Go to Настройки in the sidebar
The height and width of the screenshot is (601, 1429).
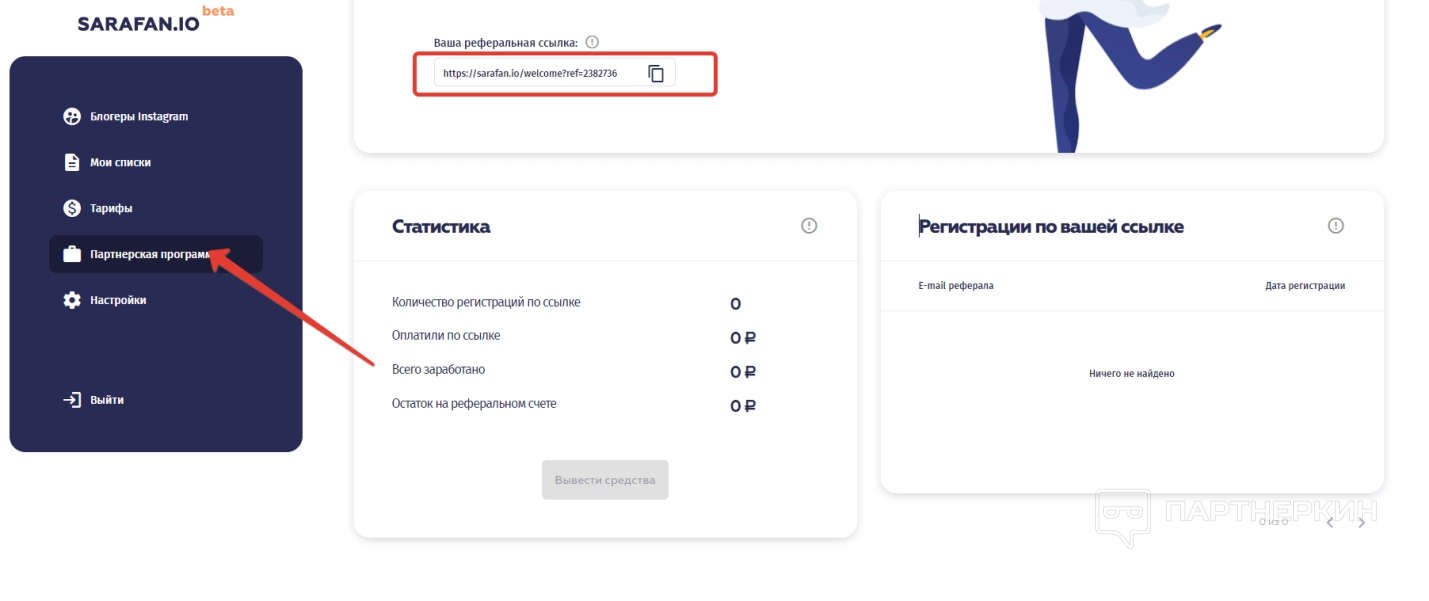pos(118,300)
